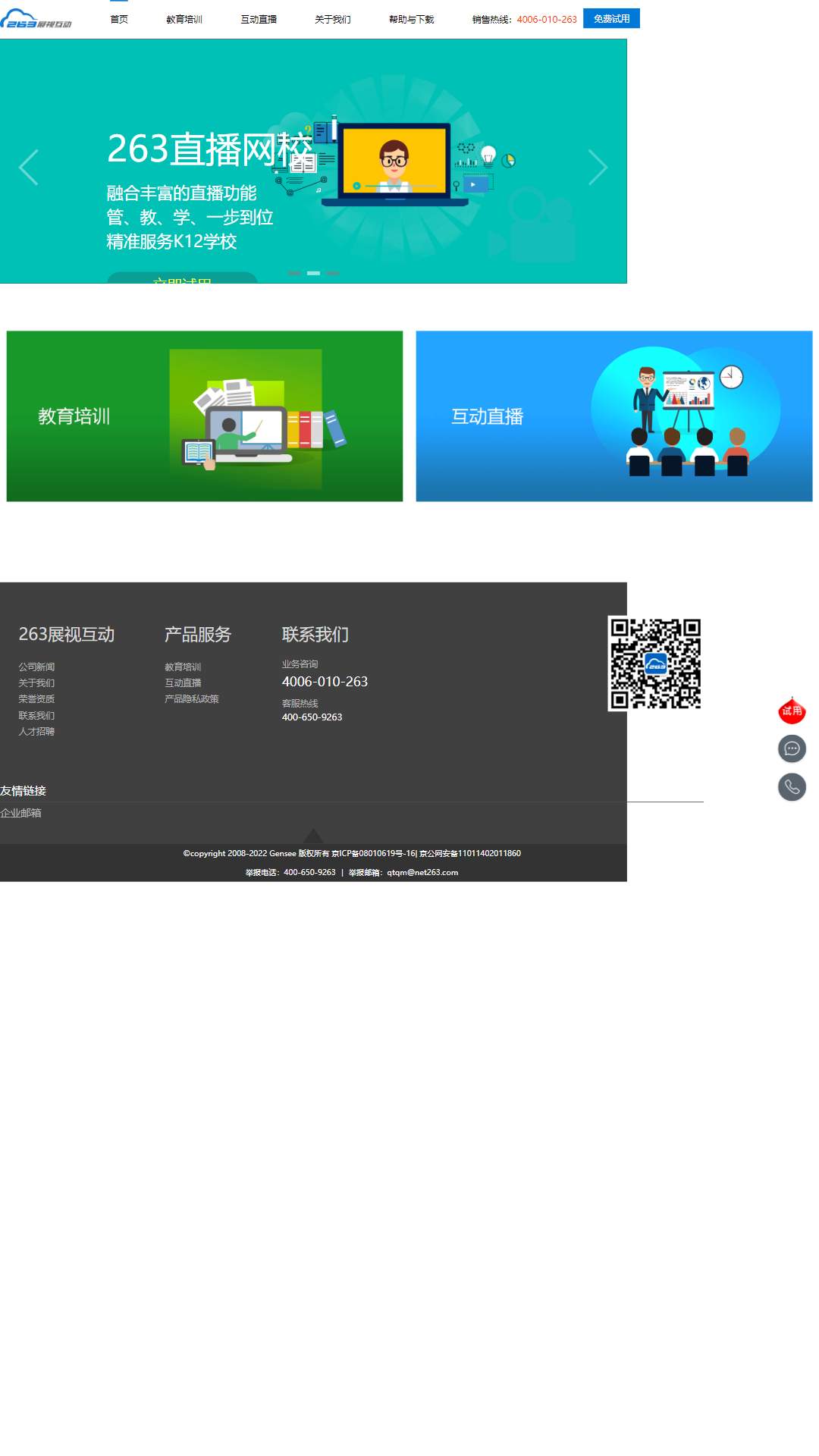Image resolution: width=819 pixels, height=1456 pixels.
Task: Click the 263直播网校 banner headline
Action: 210,149
